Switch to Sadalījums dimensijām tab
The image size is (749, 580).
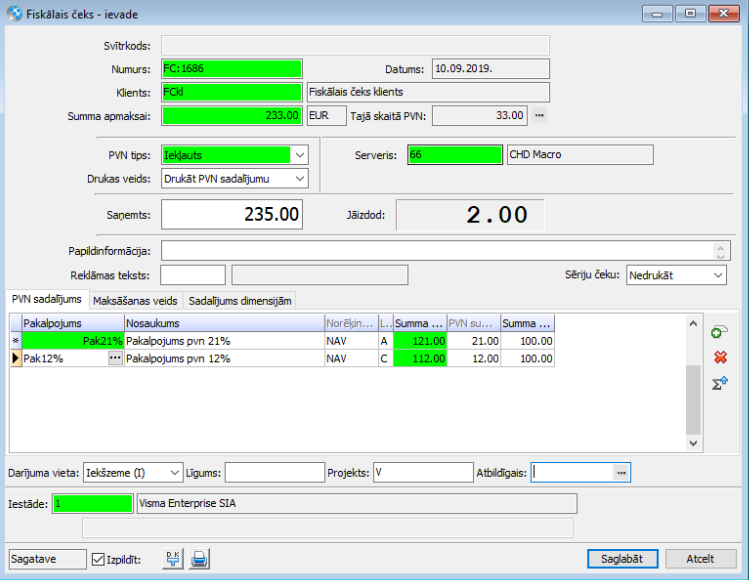240,301
